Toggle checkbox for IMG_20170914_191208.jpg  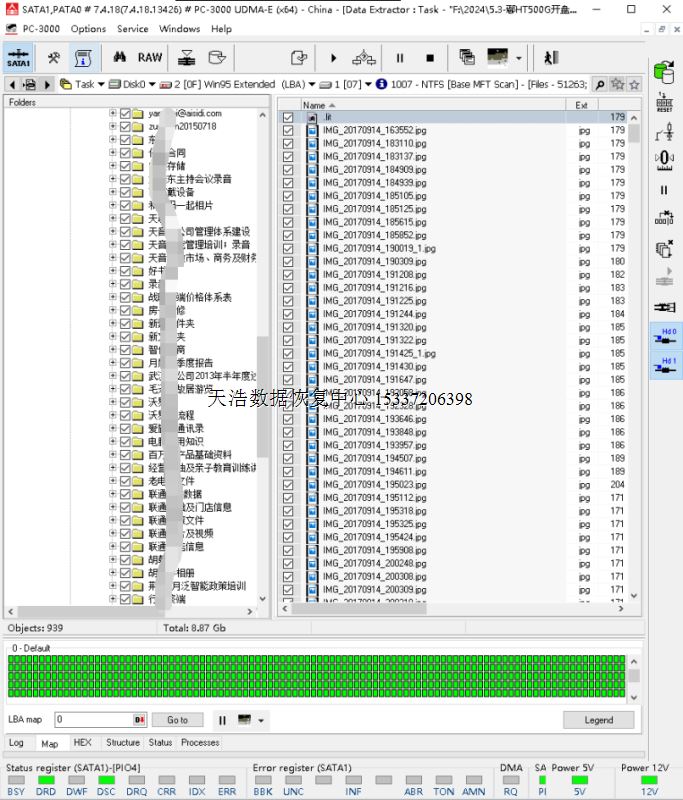[288, 274]
